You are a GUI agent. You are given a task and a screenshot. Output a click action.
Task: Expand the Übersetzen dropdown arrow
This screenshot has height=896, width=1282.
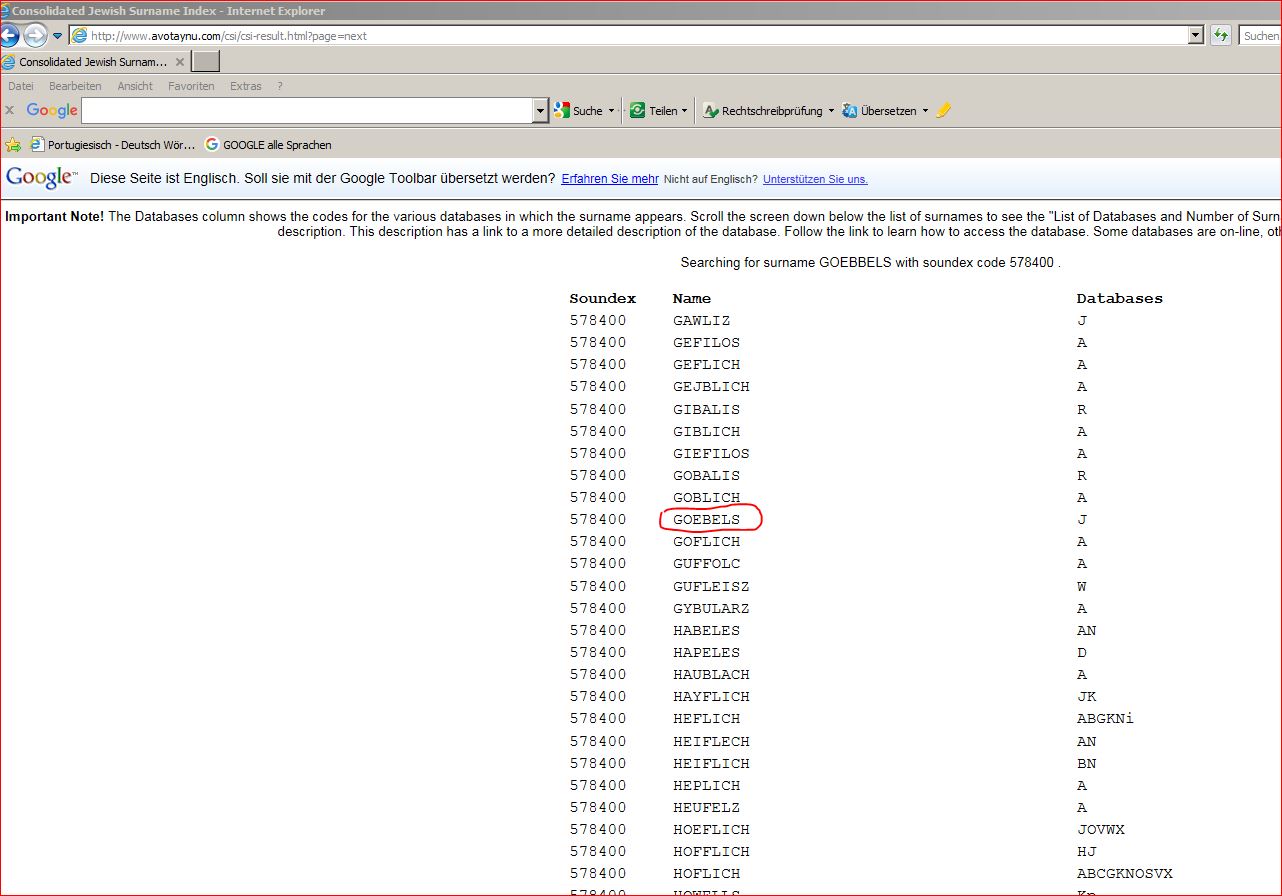pyautogui.click(x=925, y=111)
